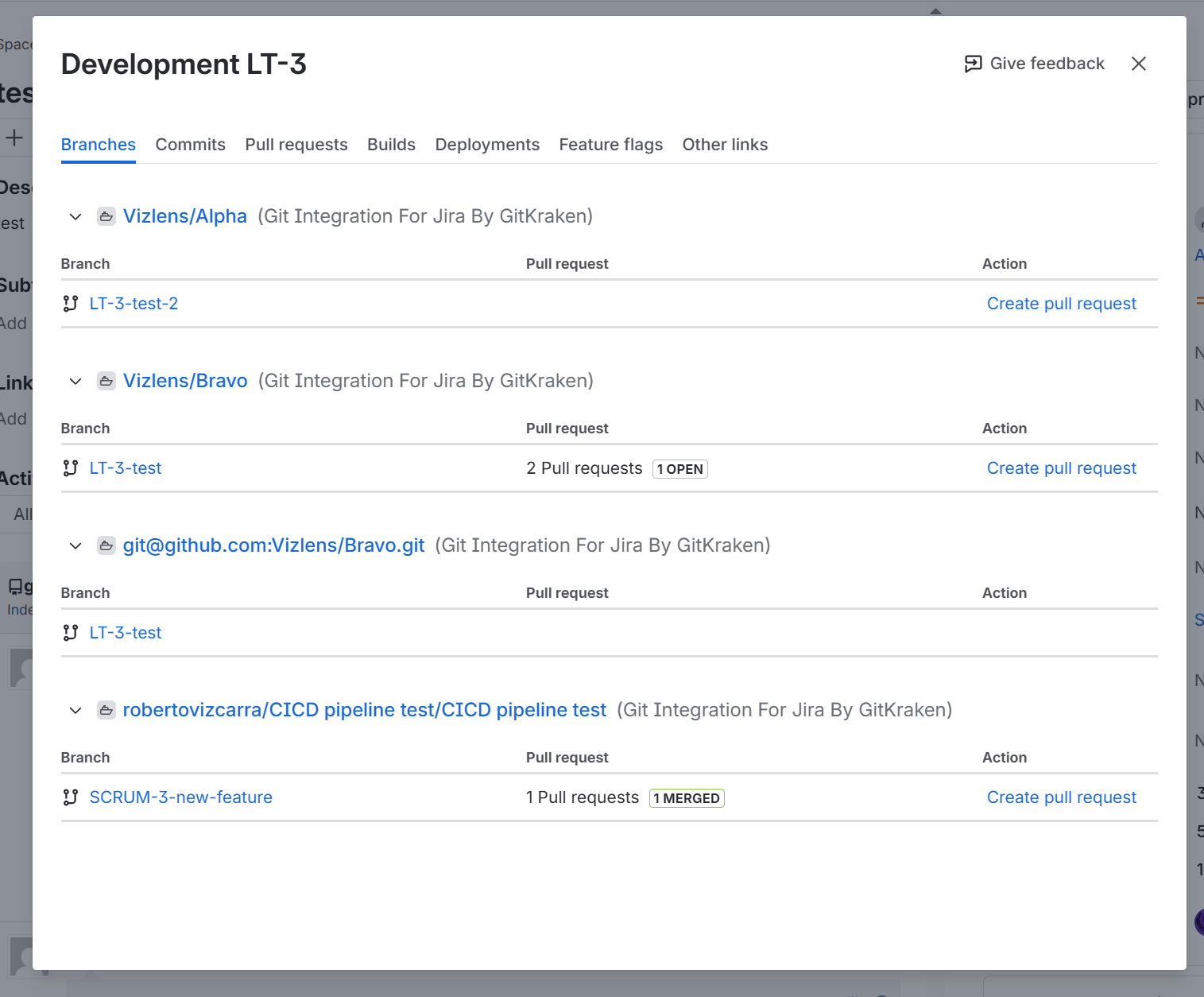The height and width of the screenshot is (997, 1204).
Task: Click the Give feedback icon
Action: click(x=973, y=64)
